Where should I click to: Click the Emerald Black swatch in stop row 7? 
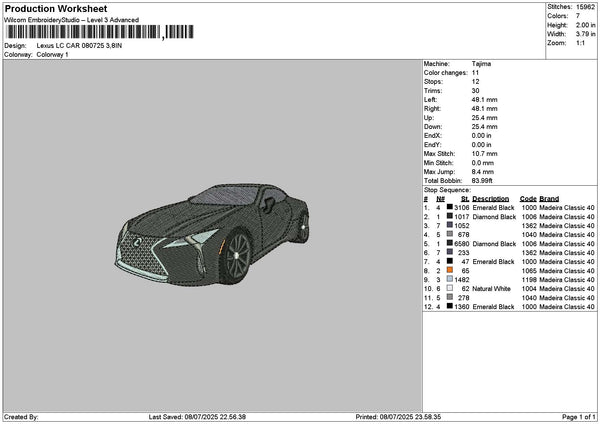click(x=450, y=261)
